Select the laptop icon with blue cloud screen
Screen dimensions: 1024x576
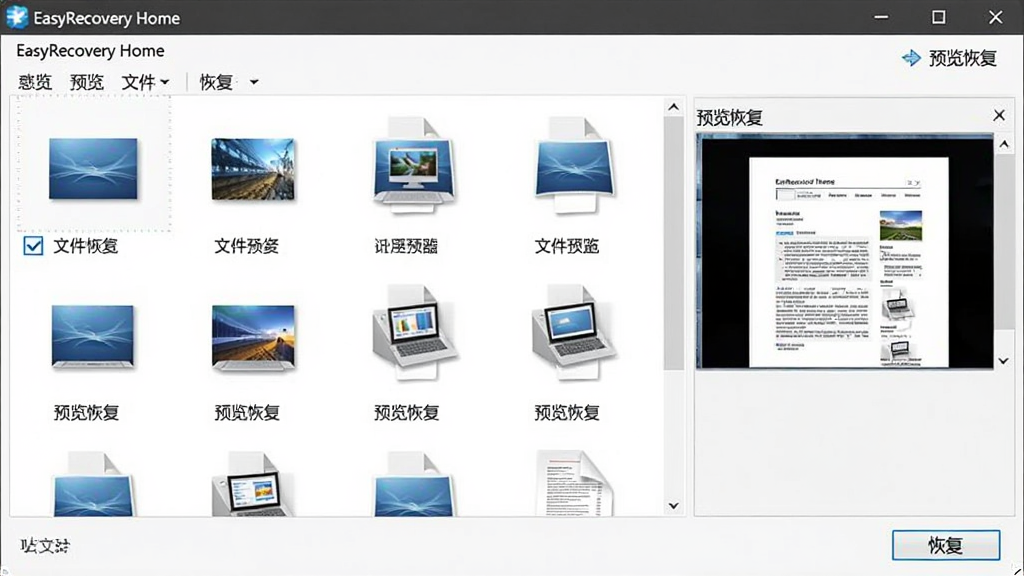pos(574,333)
